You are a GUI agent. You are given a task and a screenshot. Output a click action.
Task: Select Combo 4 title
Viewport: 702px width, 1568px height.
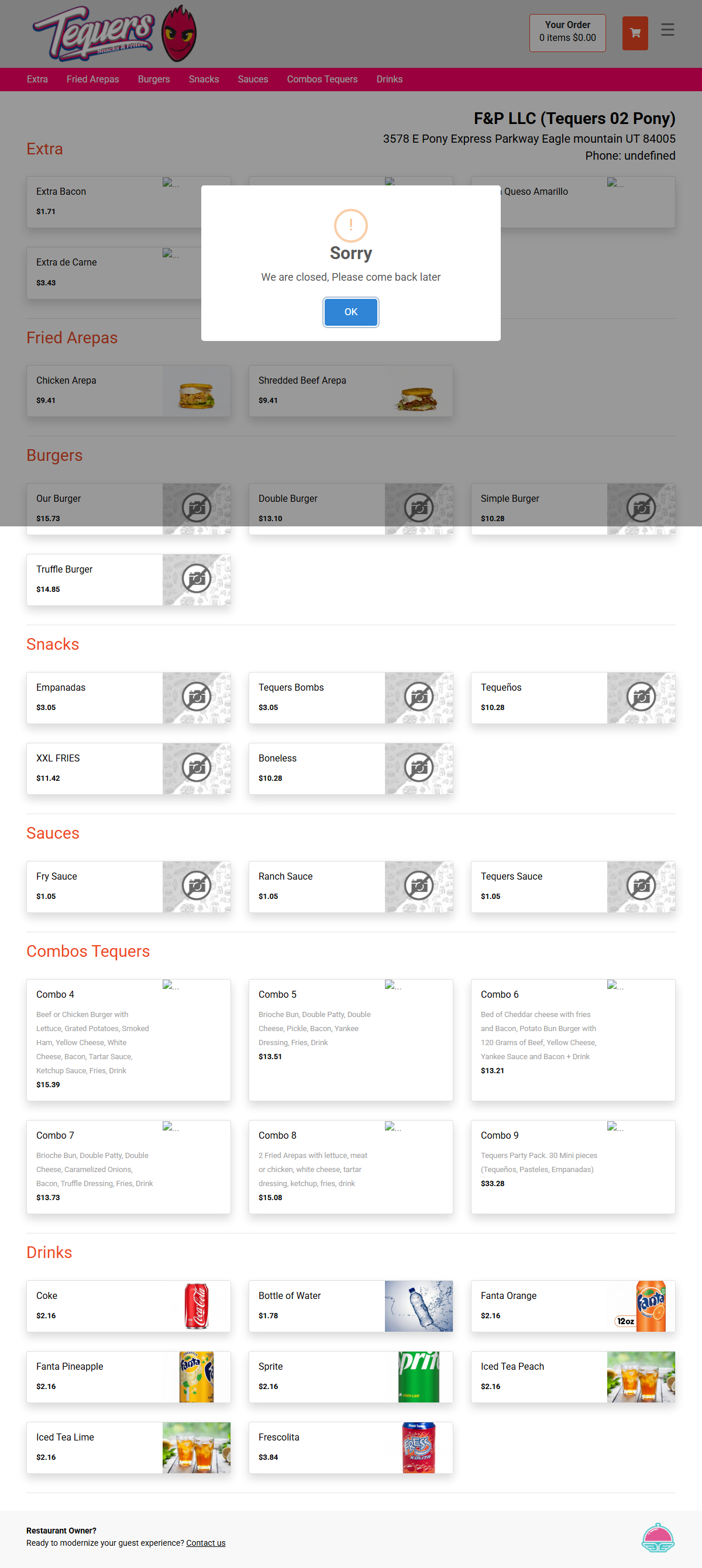55,994
